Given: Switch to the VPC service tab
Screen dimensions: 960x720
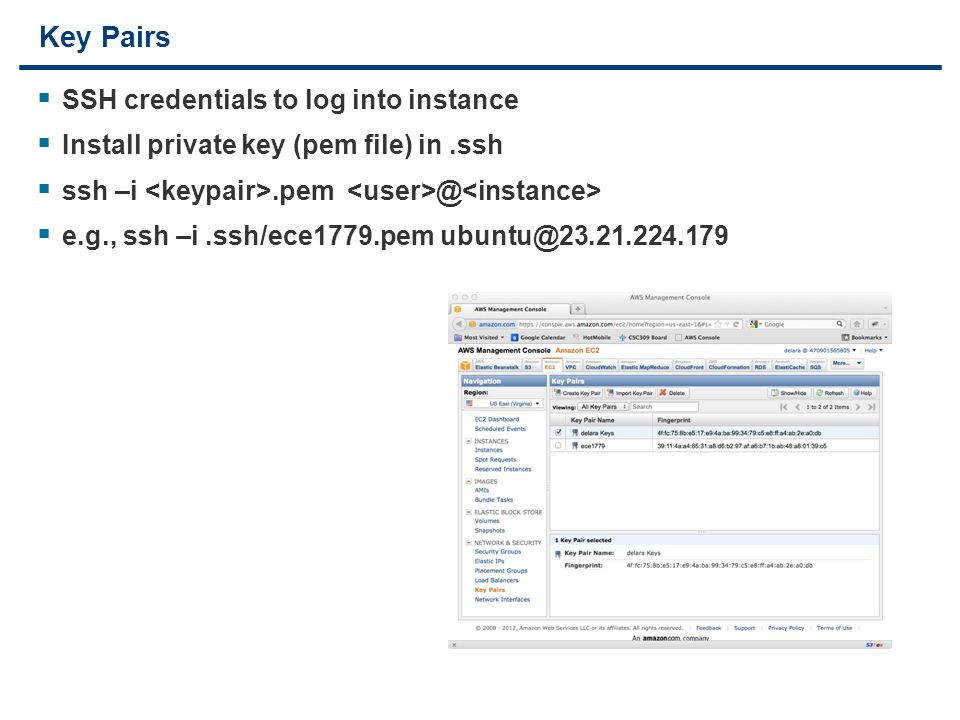Looking at the screenshot, I should click(572, 366).
